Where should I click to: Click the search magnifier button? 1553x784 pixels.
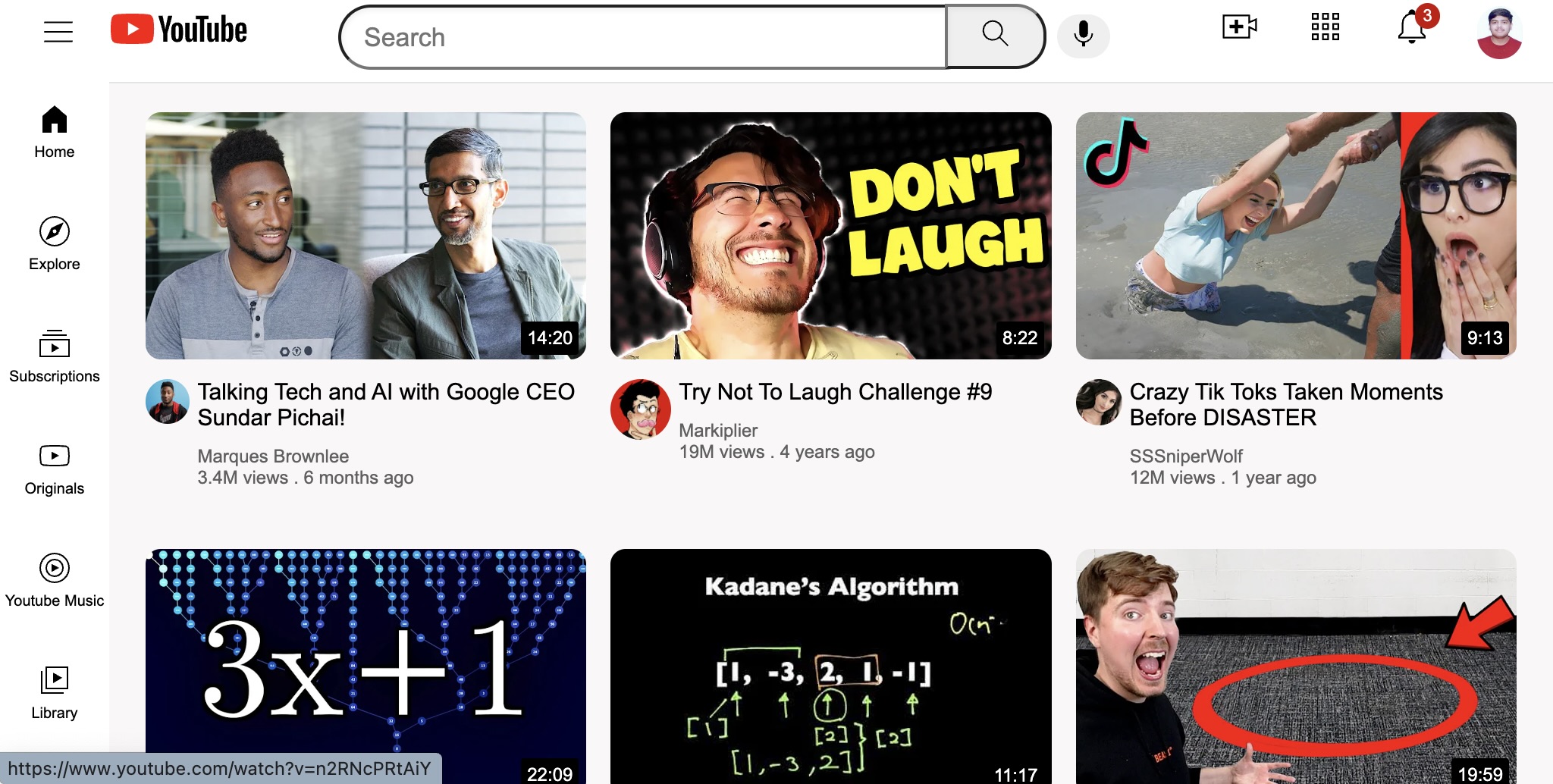[994, 36]
